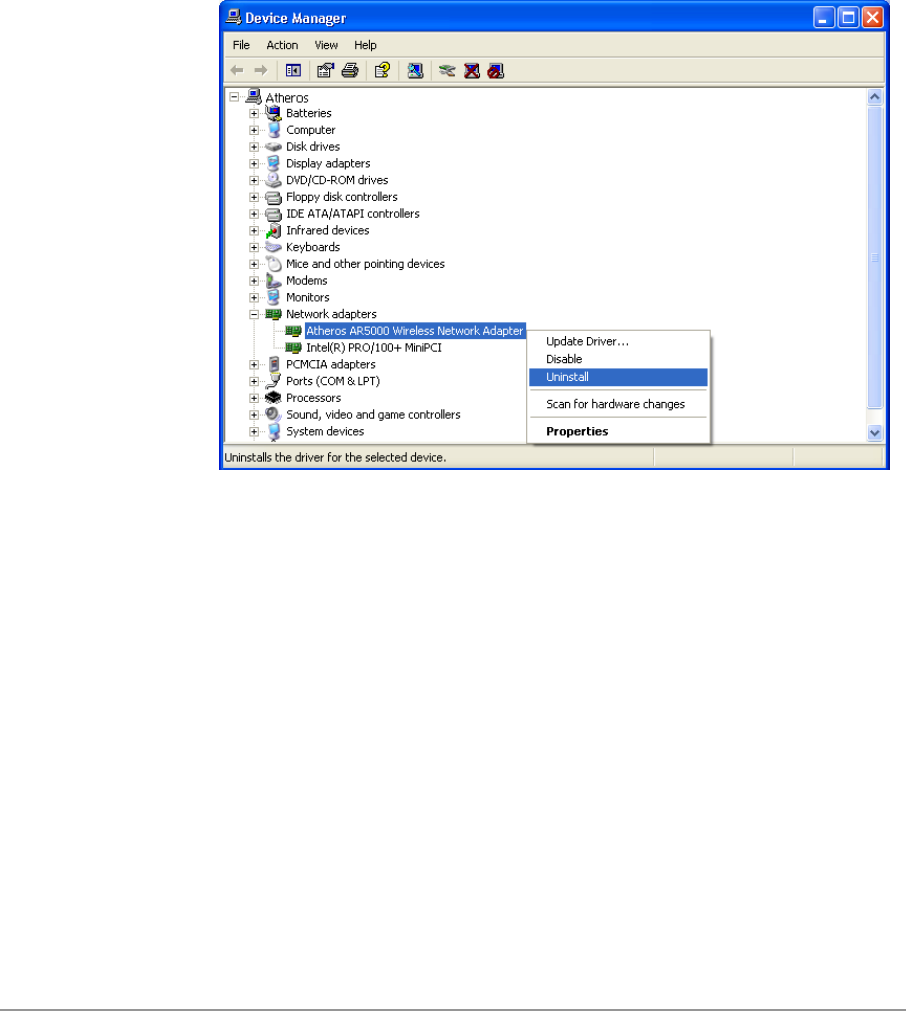Click the Intel PRO/100+ MiniPCI adapter icon
Viewport: 906px width, 1011px height.
[293, 348]
